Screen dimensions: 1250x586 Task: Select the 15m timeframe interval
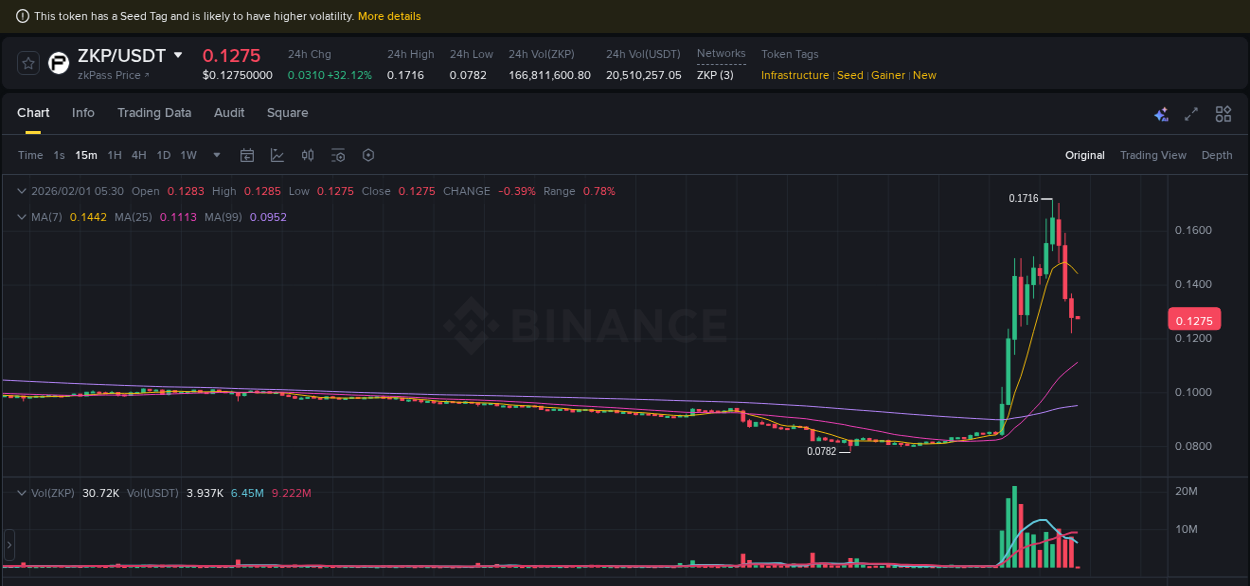point(86,155)
